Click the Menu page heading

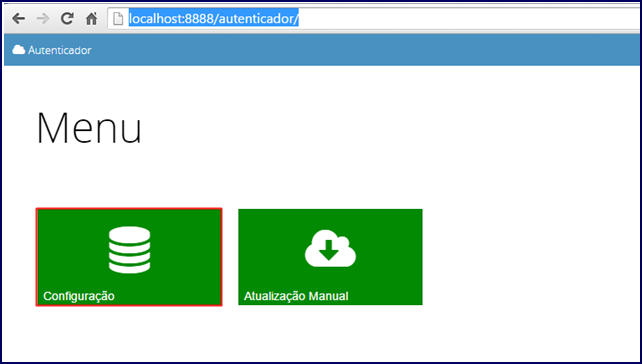click(89, 128)
